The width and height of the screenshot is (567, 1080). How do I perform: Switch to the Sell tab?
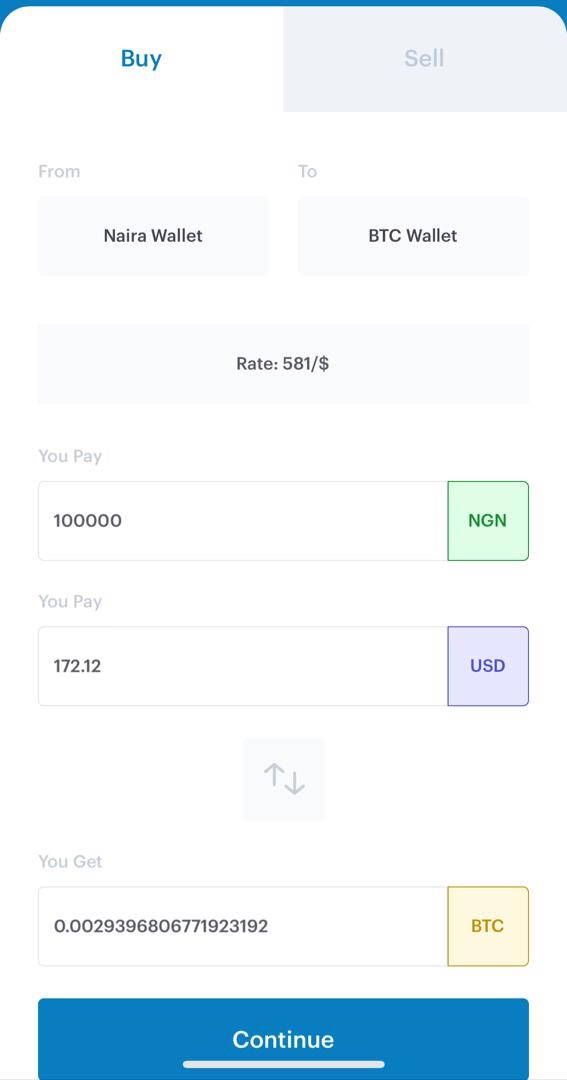424,59
